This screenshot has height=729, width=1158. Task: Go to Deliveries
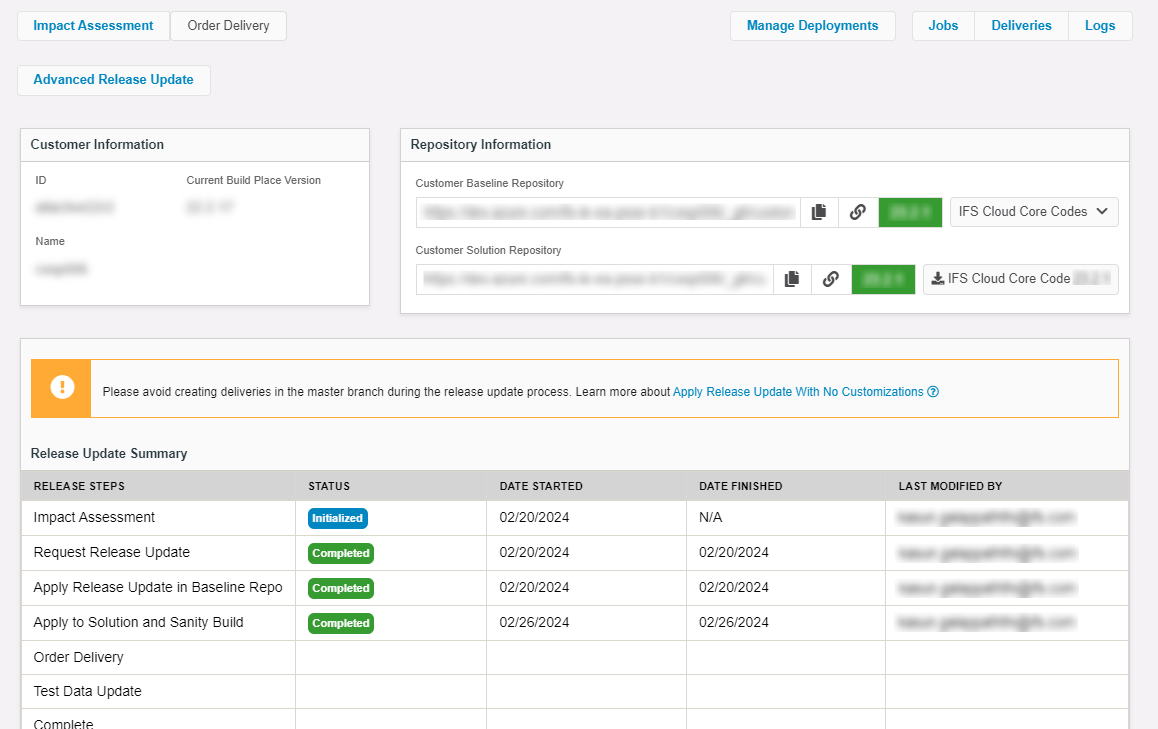point(1021,26)
